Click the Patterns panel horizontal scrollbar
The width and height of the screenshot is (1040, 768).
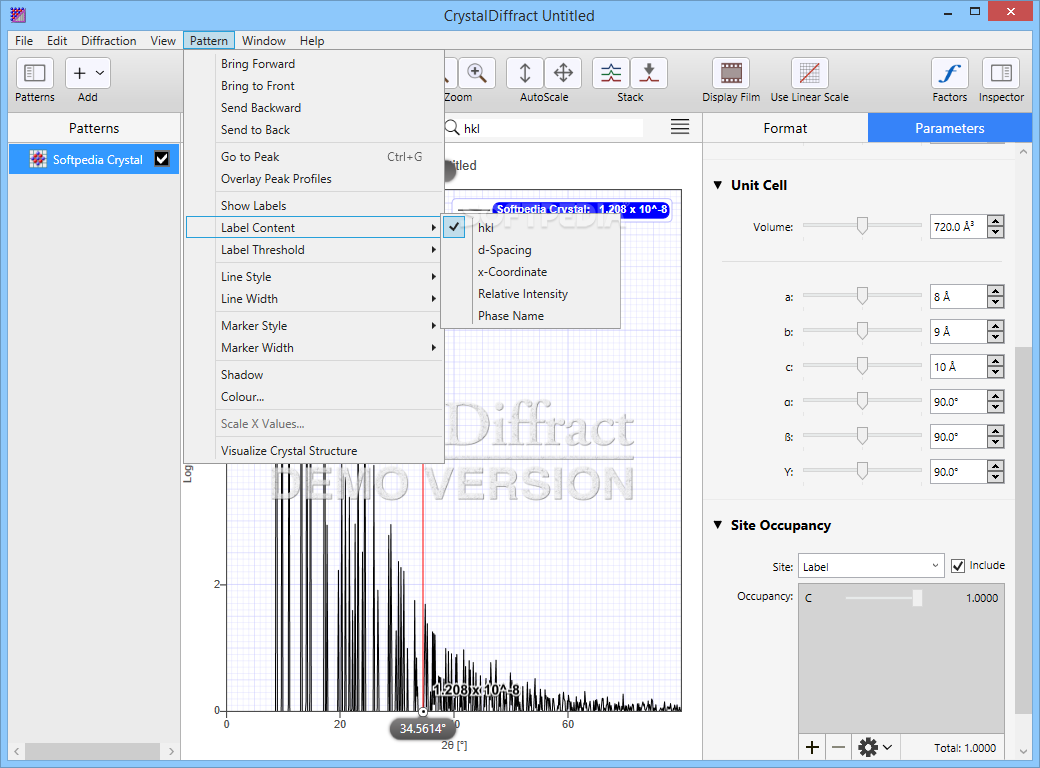point(93,751)
